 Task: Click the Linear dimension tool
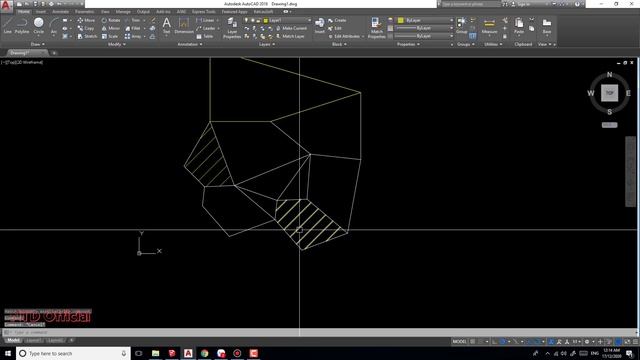coord(205,20)
